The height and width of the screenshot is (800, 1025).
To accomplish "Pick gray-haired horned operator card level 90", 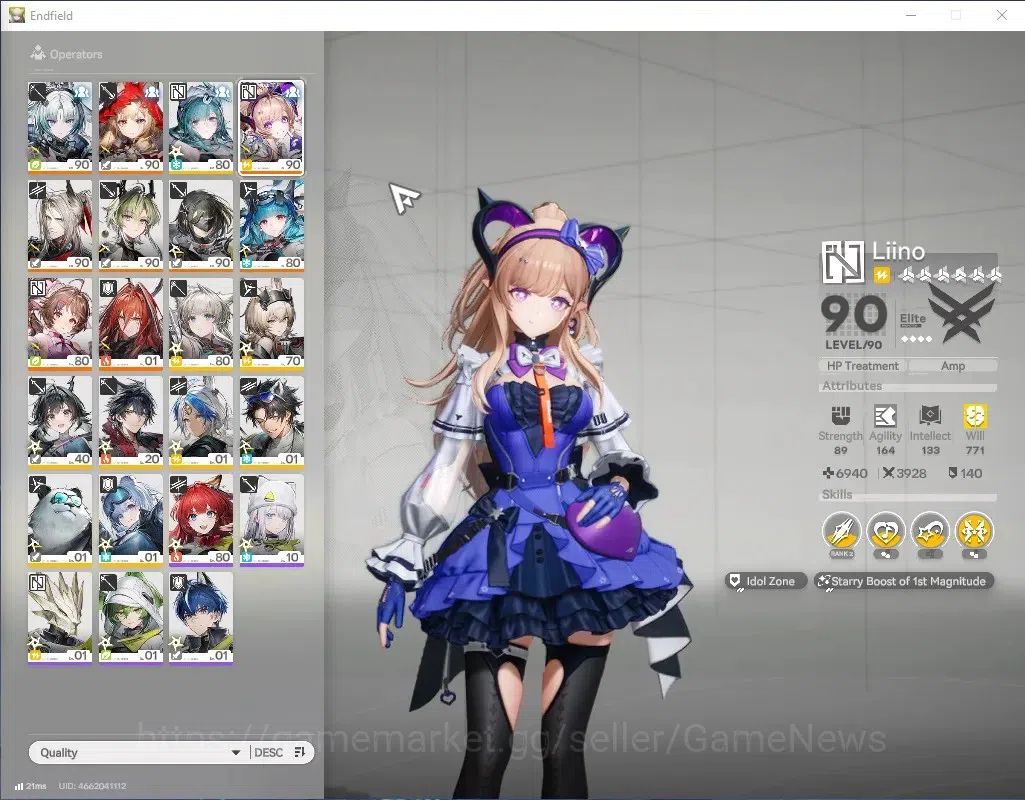I will tap(60, 225).
